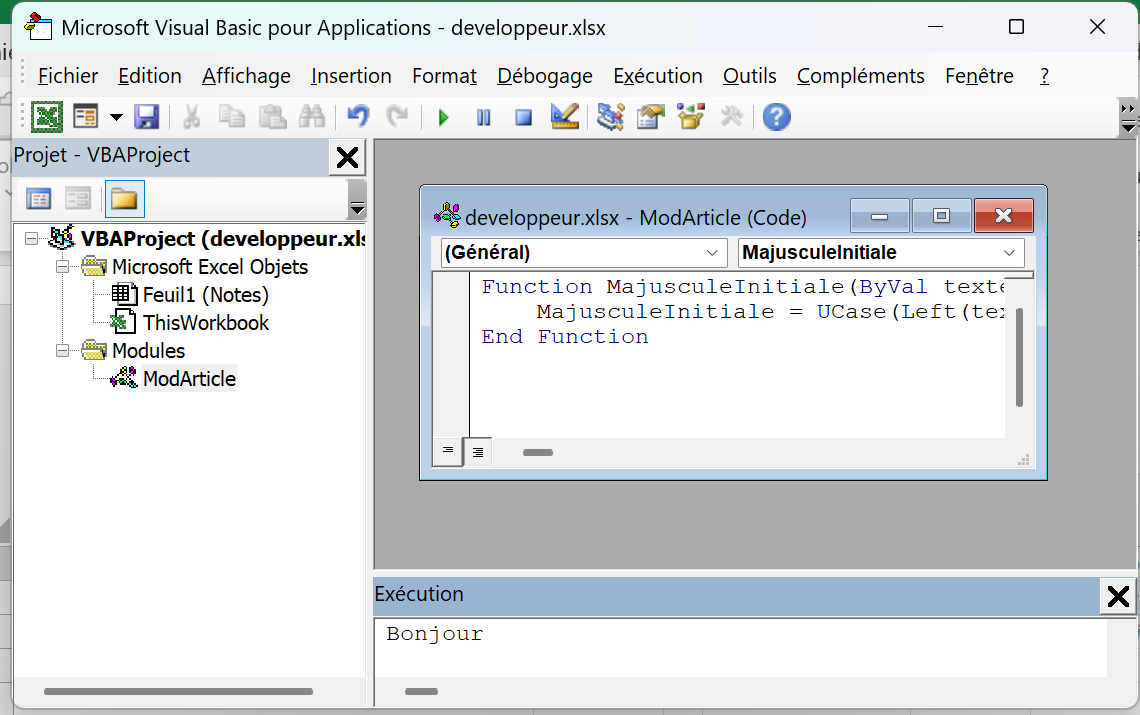Collapse the Modules folder

click(63, 351)
